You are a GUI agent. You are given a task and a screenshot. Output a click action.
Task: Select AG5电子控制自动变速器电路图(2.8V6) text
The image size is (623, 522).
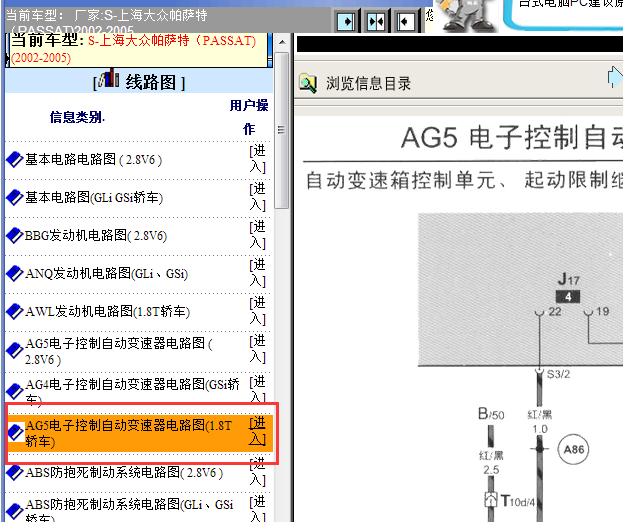click(119, 351)
